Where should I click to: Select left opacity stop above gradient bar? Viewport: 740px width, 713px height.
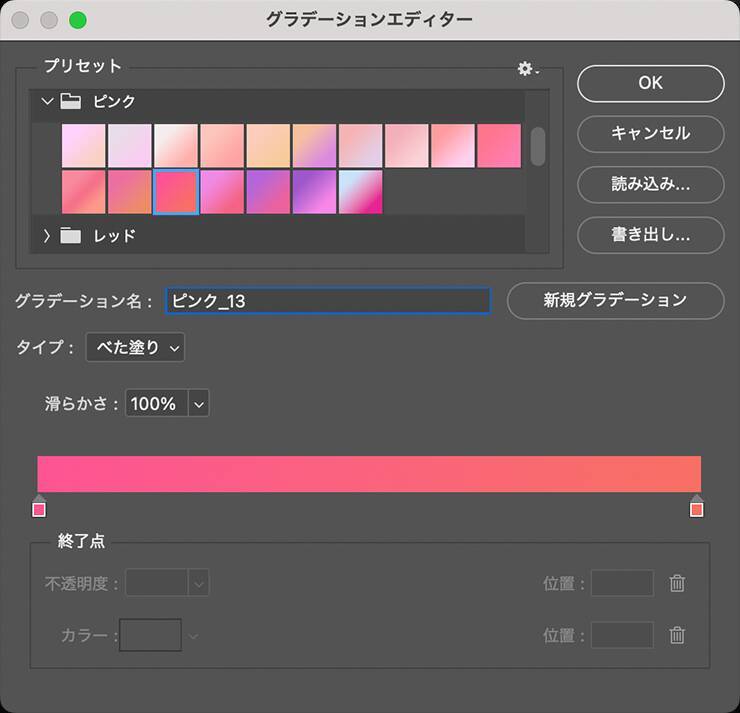coord(39,497)
